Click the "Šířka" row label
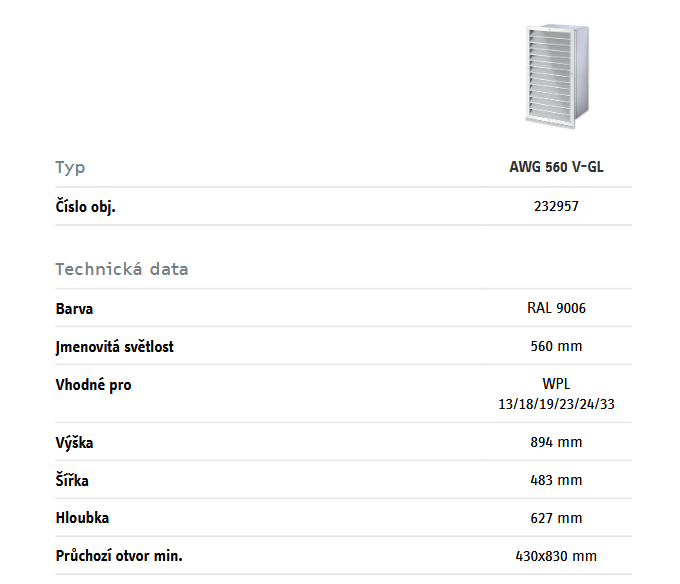 (x=72, y=480)
